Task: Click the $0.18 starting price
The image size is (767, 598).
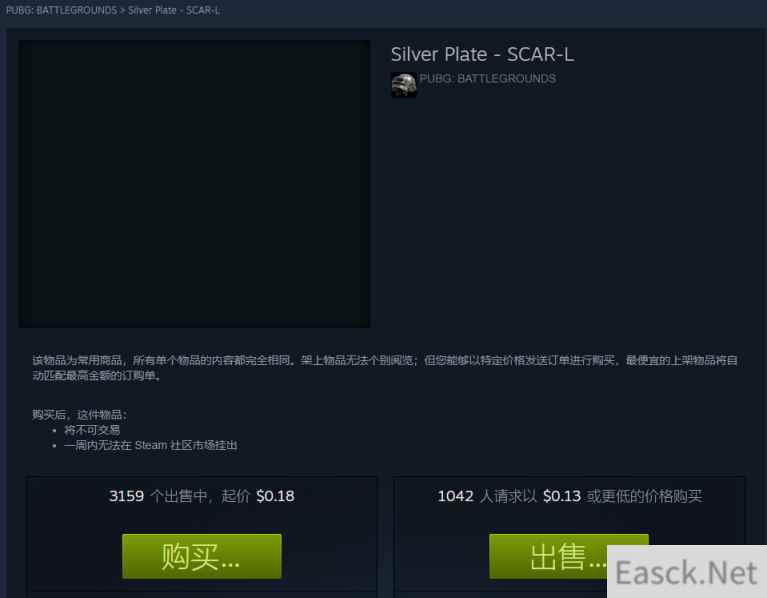Action: (275, 496)
